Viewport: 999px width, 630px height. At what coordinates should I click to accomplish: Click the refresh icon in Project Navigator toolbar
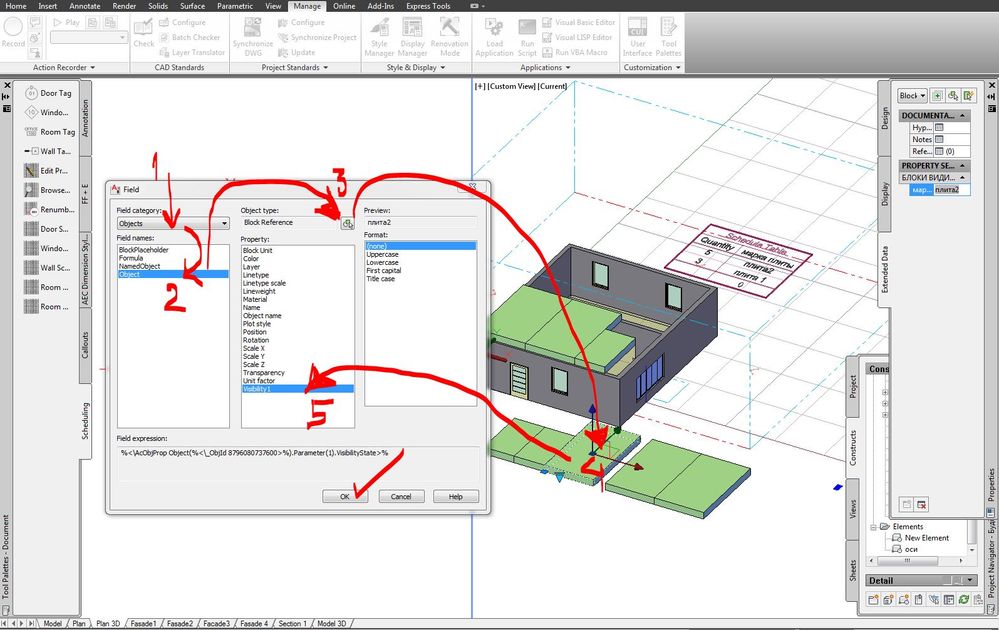[x=964, y=599]
